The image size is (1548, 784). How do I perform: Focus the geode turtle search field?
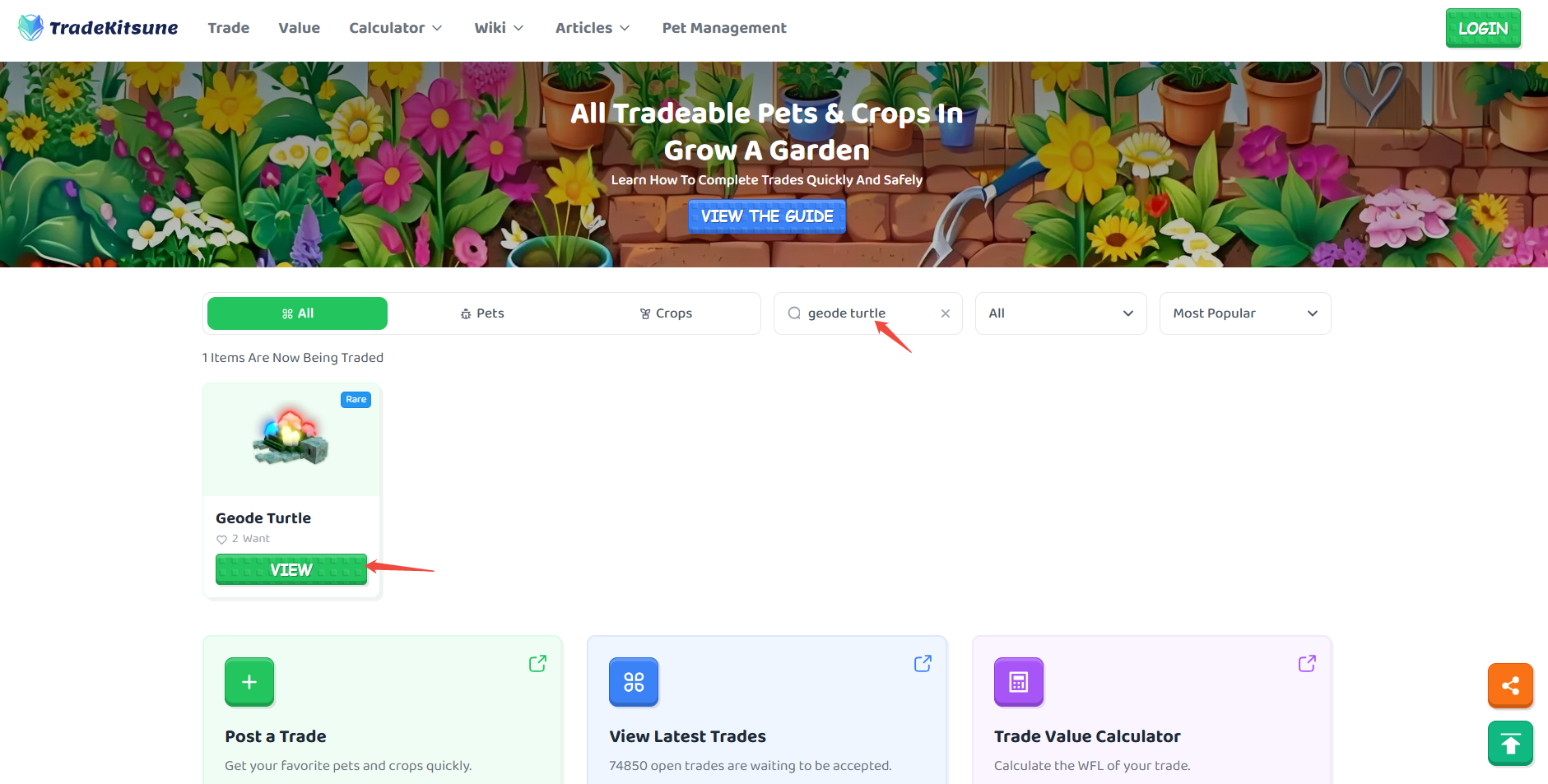(x=868, y=313)
